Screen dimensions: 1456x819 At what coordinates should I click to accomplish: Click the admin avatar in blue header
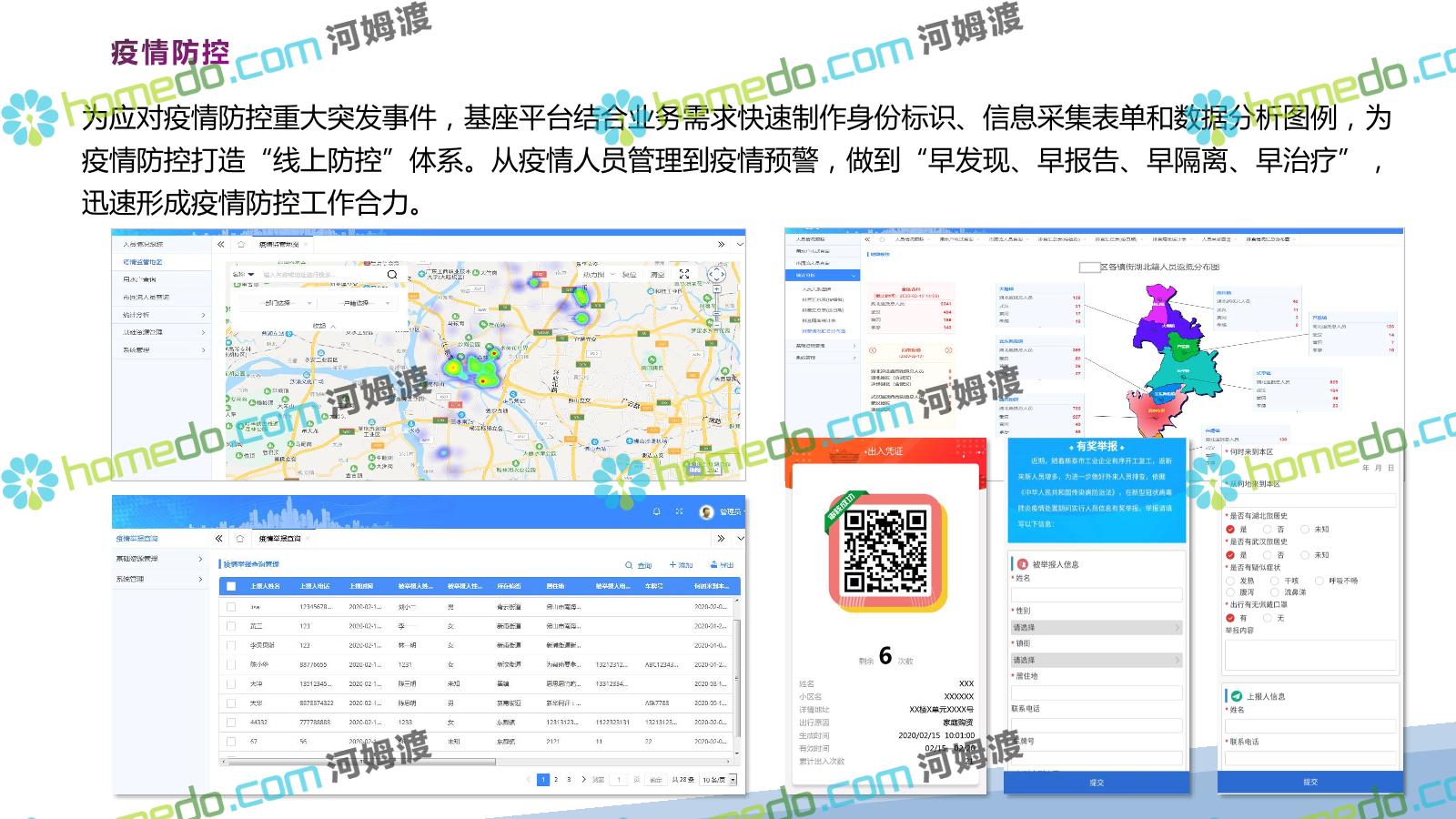pyautogui.click(x=706, y=512)
